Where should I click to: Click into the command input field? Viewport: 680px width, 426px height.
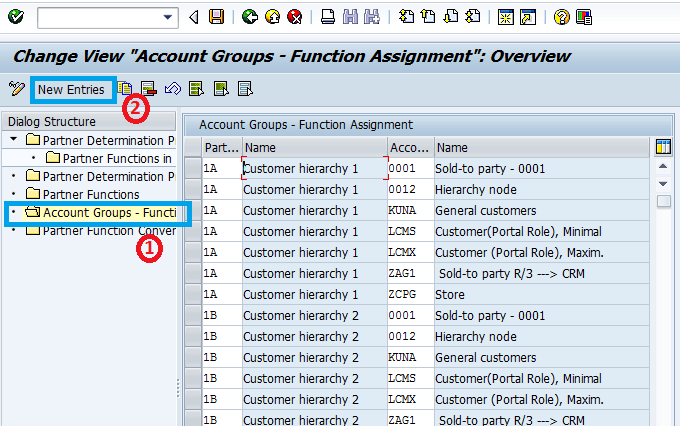(x=95, y=17)
